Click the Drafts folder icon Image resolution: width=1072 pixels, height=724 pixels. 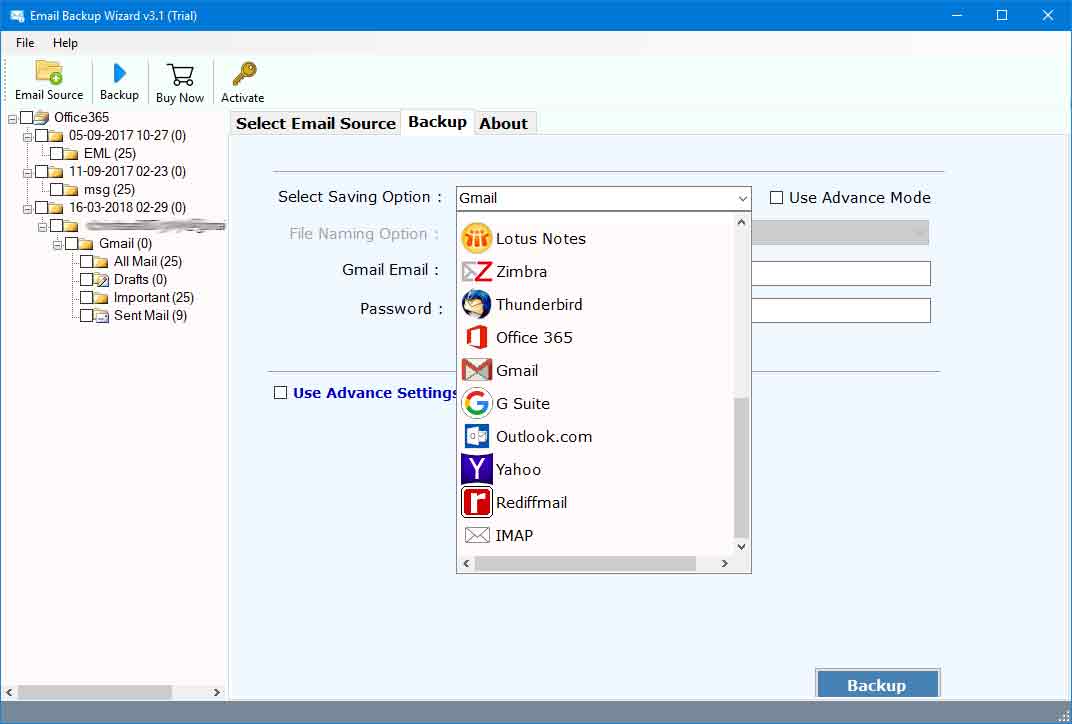coord(101,280)
